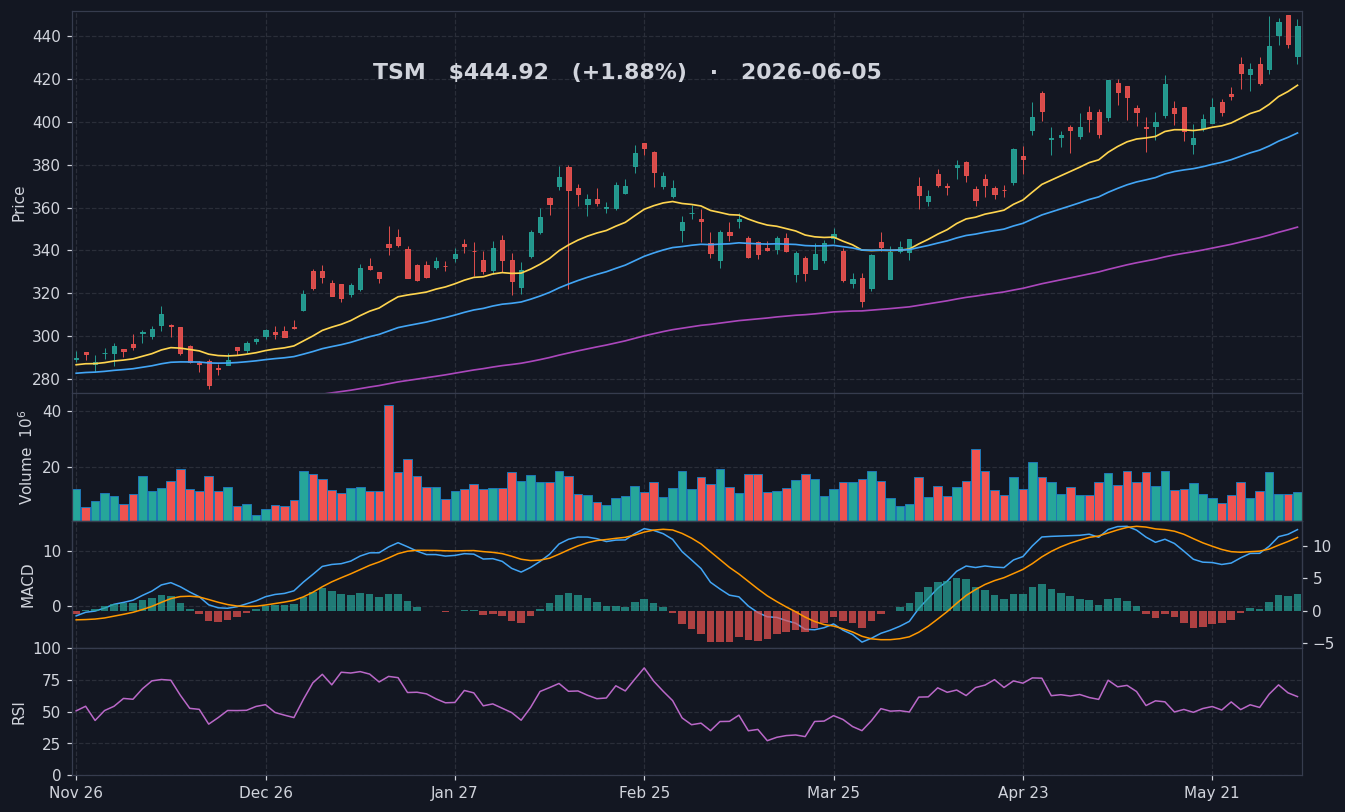This screenshot has height=812, width=1345.
Task: Click the 400 price tick label
Action: [47, 123]
